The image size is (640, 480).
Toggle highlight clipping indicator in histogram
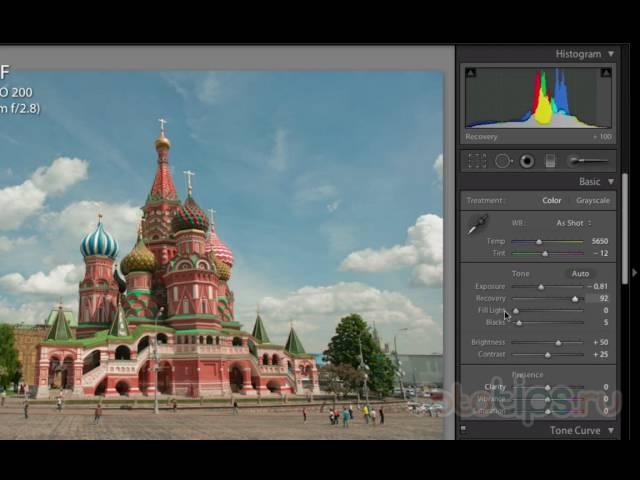(606, 73)
